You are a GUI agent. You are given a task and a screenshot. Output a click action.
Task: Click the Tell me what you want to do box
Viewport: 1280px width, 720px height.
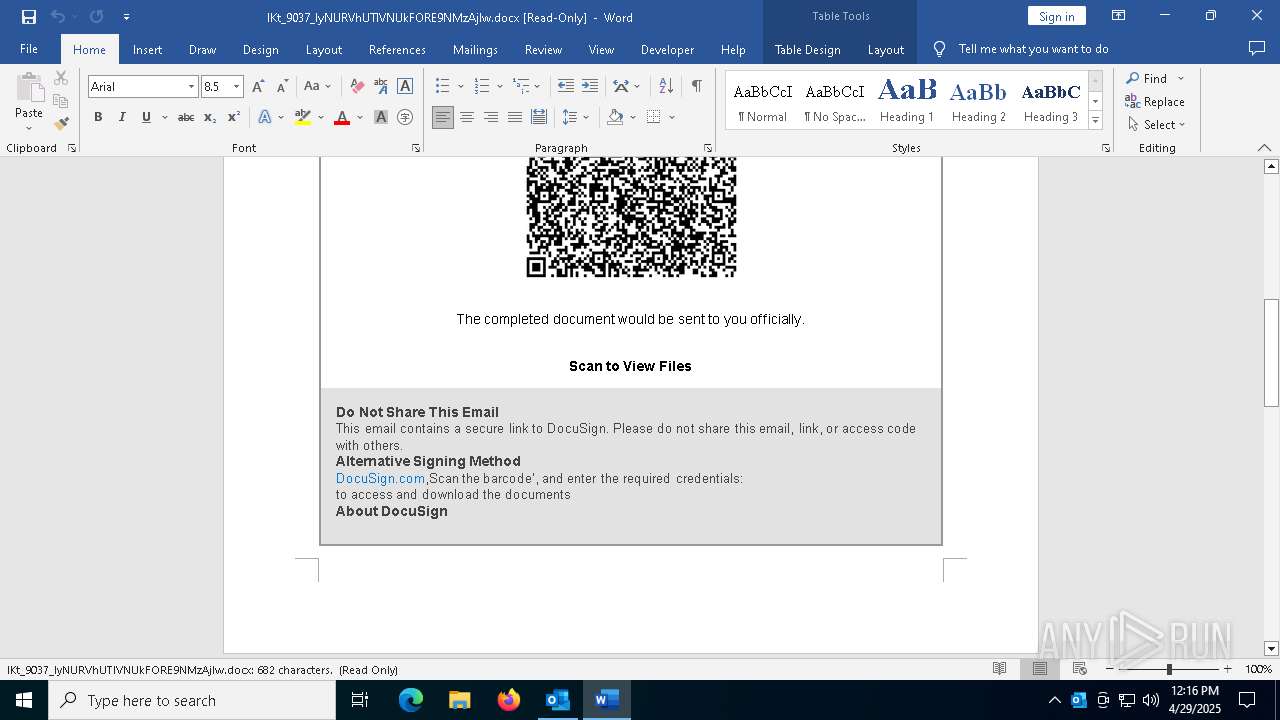coord(1033,49)
